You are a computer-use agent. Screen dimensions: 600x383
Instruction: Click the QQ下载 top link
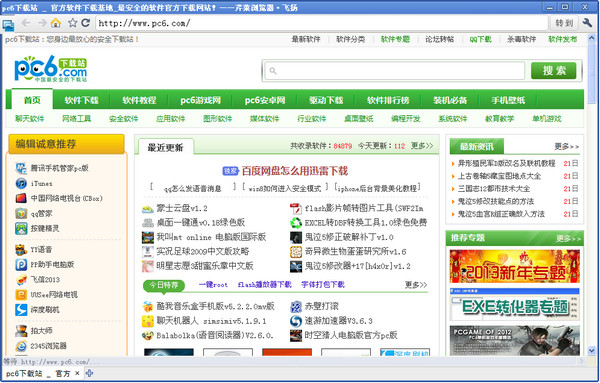[x=481, y=39]
